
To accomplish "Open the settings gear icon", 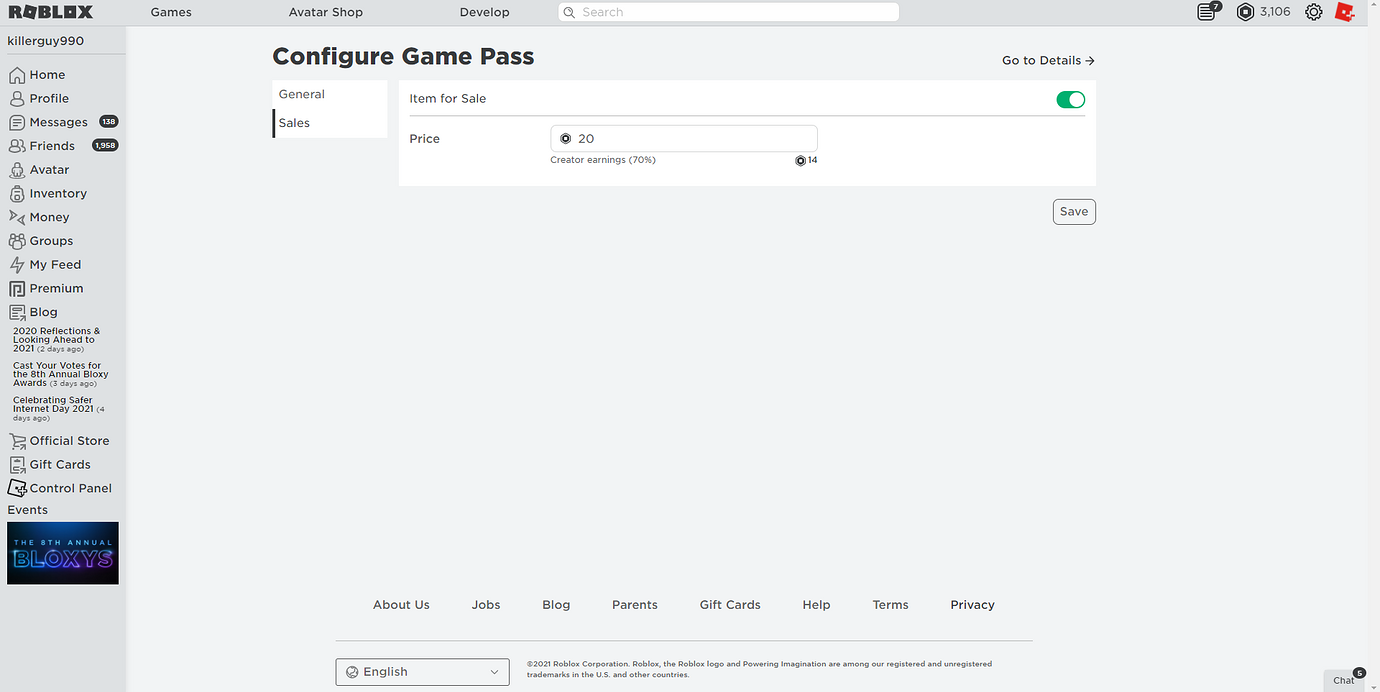I will (x=1313, y=12).
